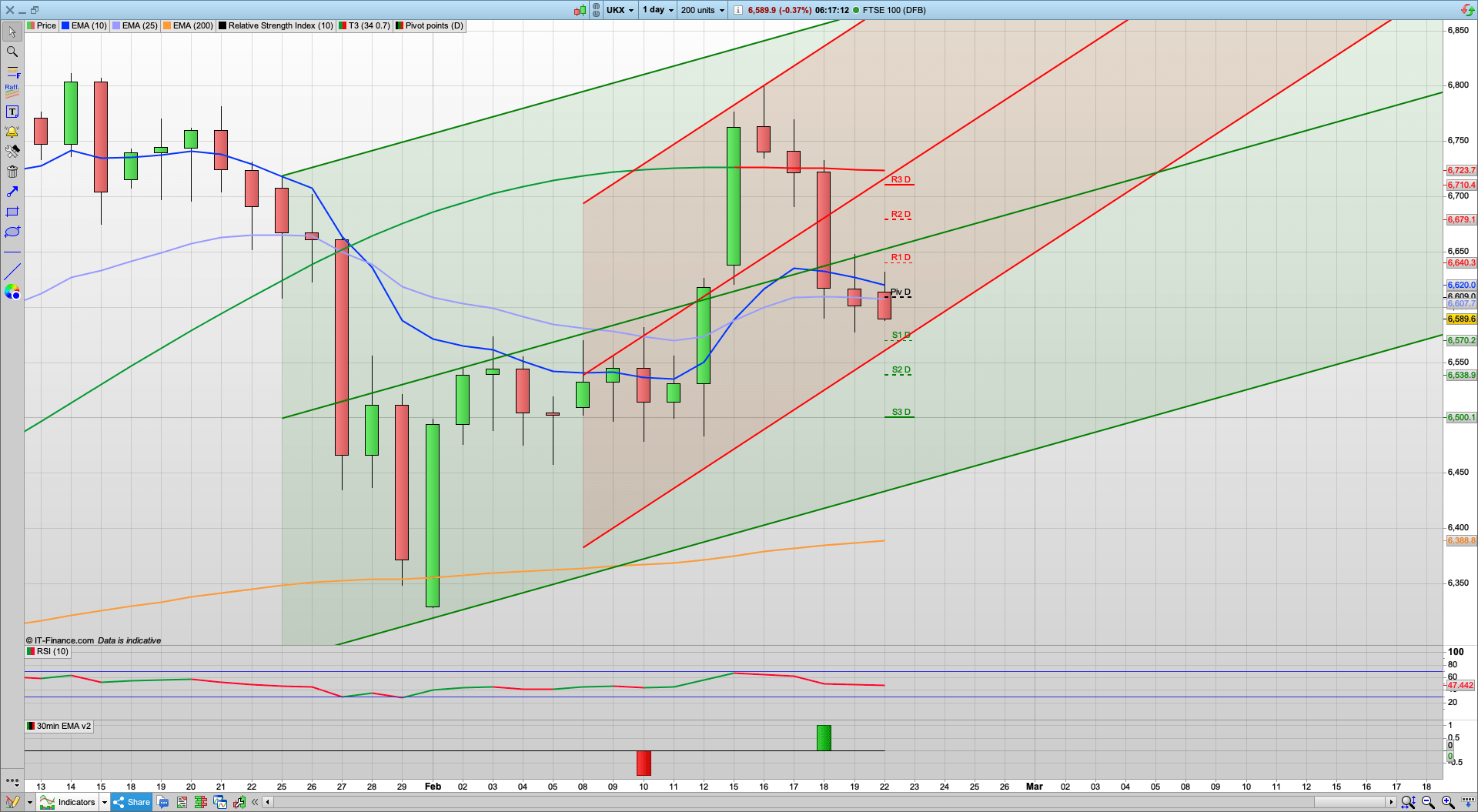Screen dimensions: 1478x812
Task: Select the 30min EMA v2 panel label
Action: click(59, 726)
